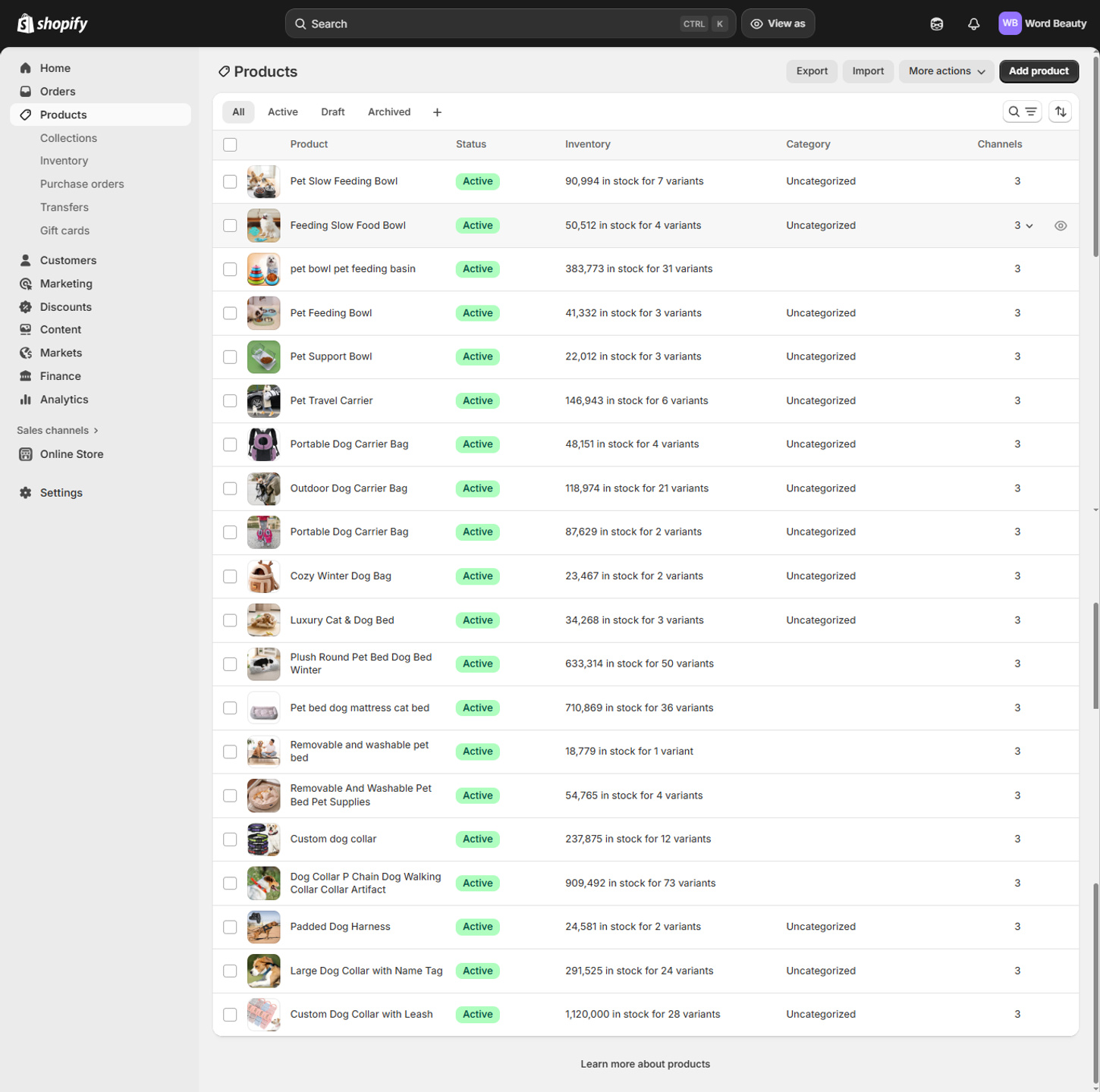This screenshot has height=1092, width=1100.
Task: Select Luxury Cat & Dog Bed checkbox
Action: tap(230, 620)
